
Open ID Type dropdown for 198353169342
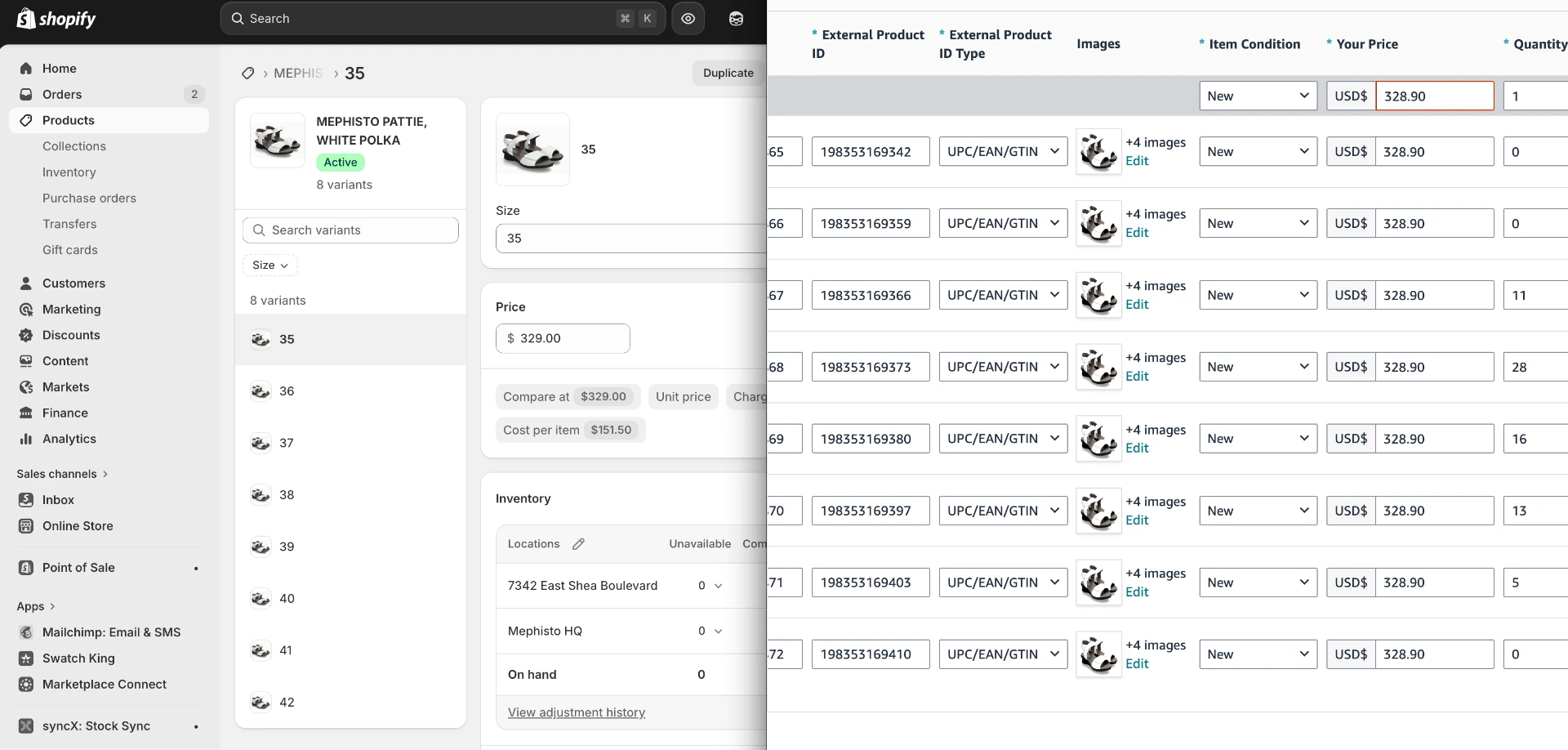[1003, 151]
